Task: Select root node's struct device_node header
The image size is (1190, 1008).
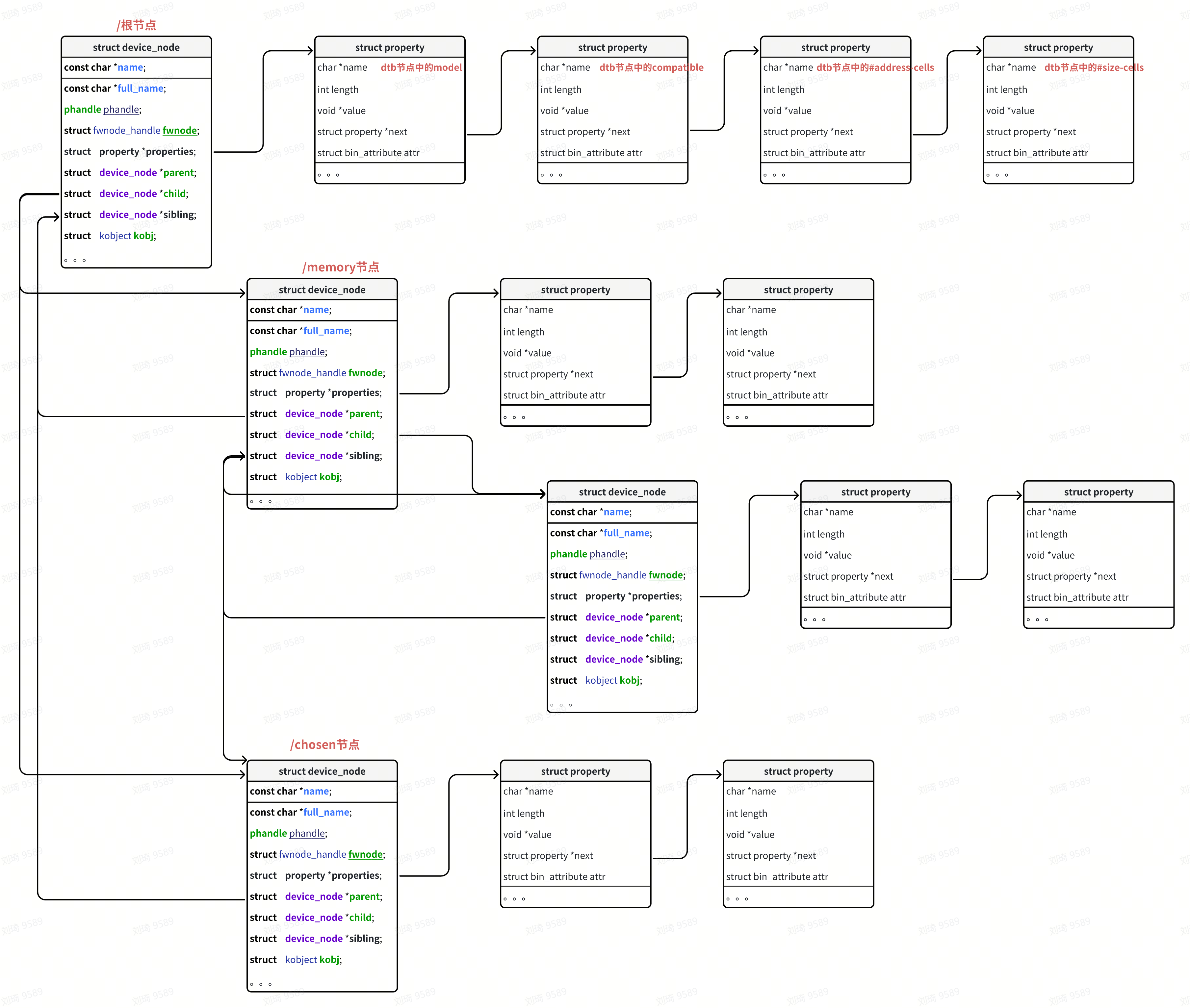Action: tap(136, 47)
